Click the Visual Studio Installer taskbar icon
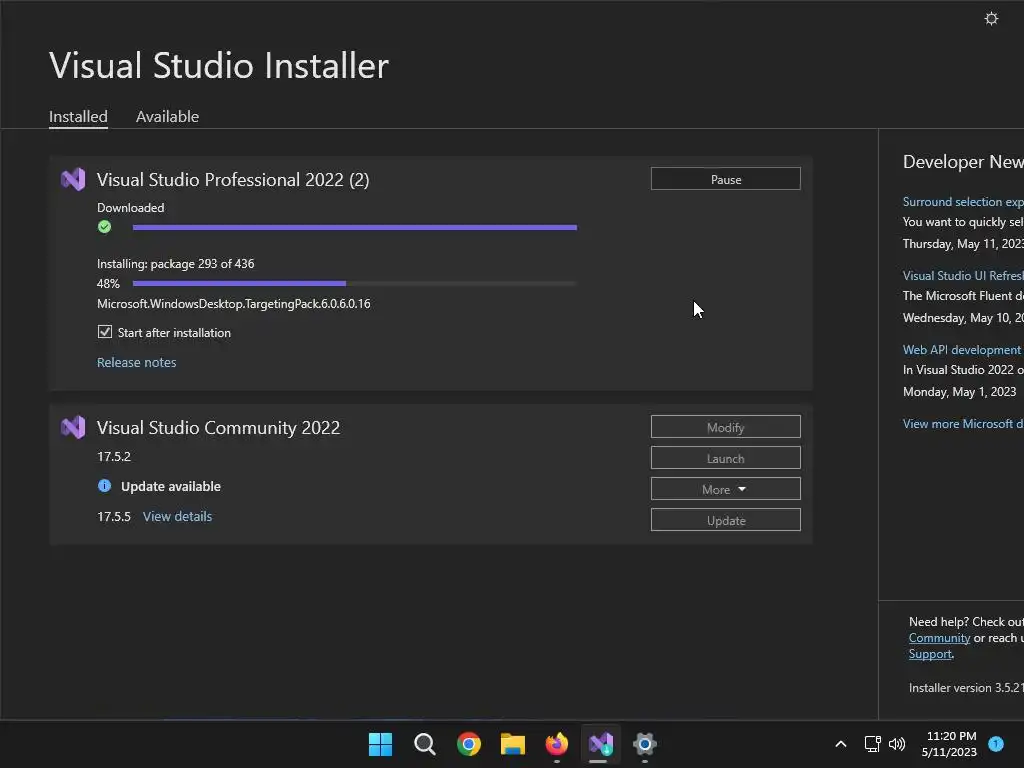The image size is (1024, 768). pyautogui.click(x=601, y=744)
